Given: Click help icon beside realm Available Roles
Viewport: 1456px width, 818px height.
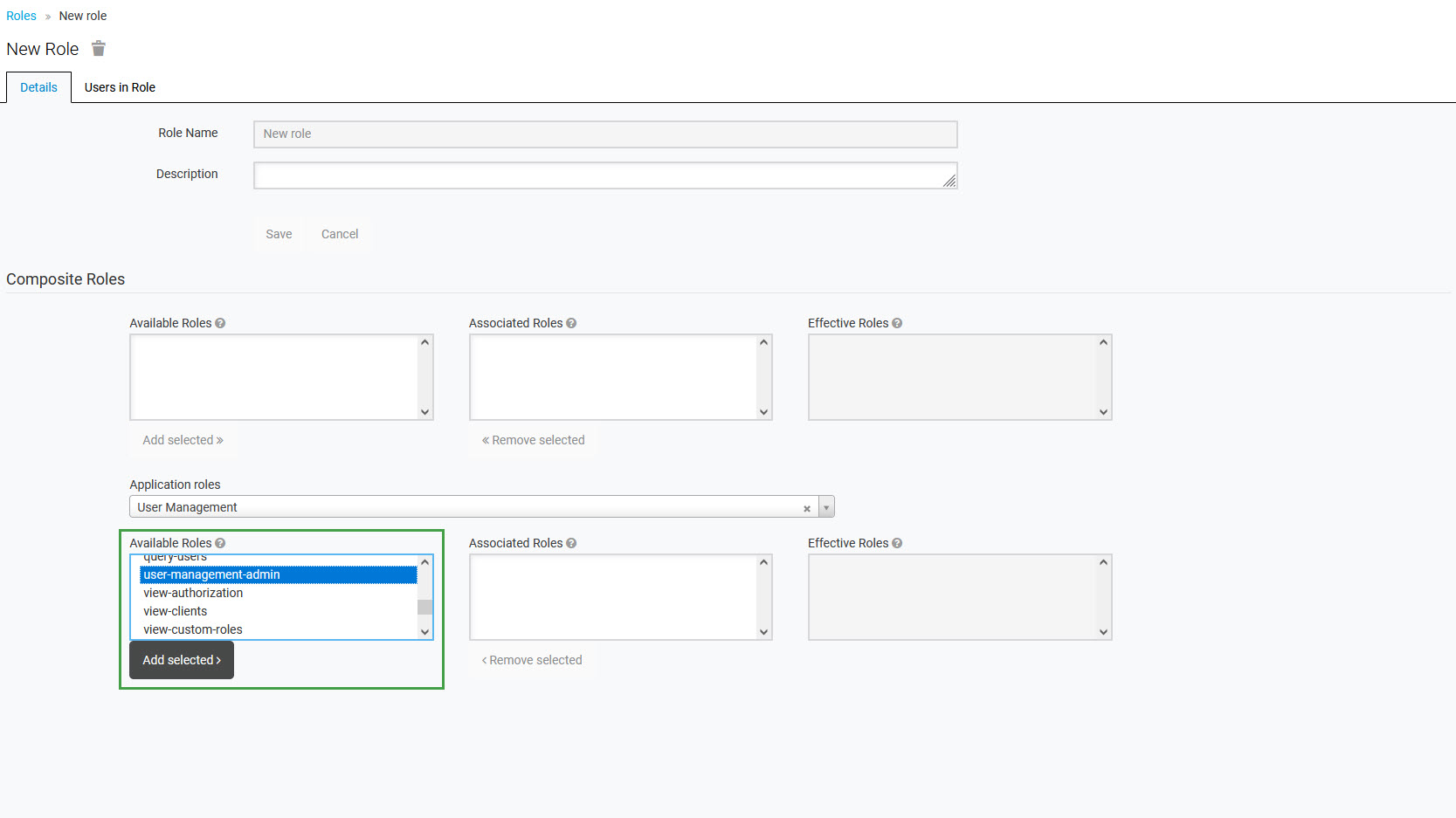Looking at the screenshot, I should tap(220, 323).
